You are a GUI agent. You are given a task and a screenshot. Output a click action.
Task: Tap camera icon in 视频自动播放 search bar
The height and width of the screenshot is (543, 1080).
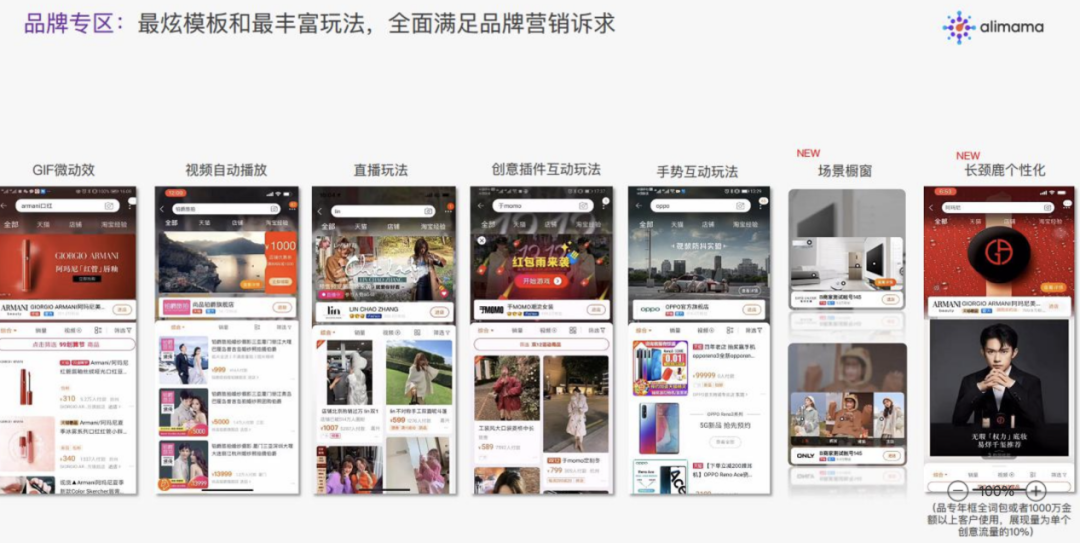(x=274, y=209)
